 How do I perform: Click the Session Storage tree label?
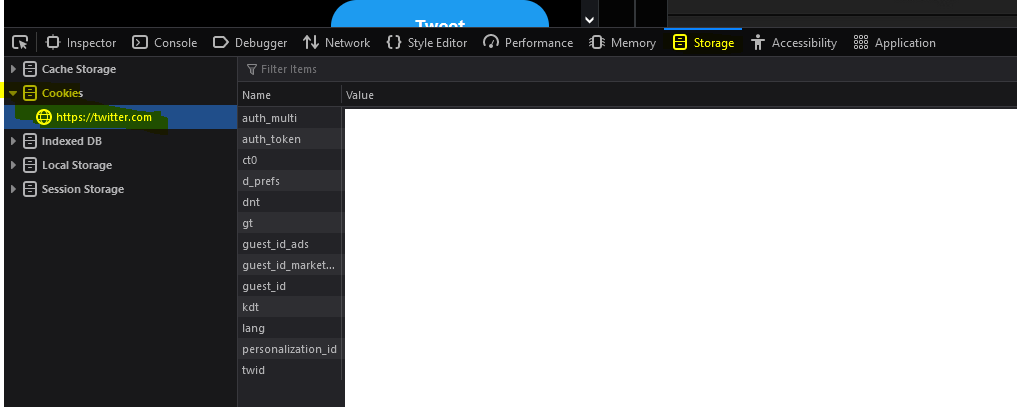pos(83,189)
